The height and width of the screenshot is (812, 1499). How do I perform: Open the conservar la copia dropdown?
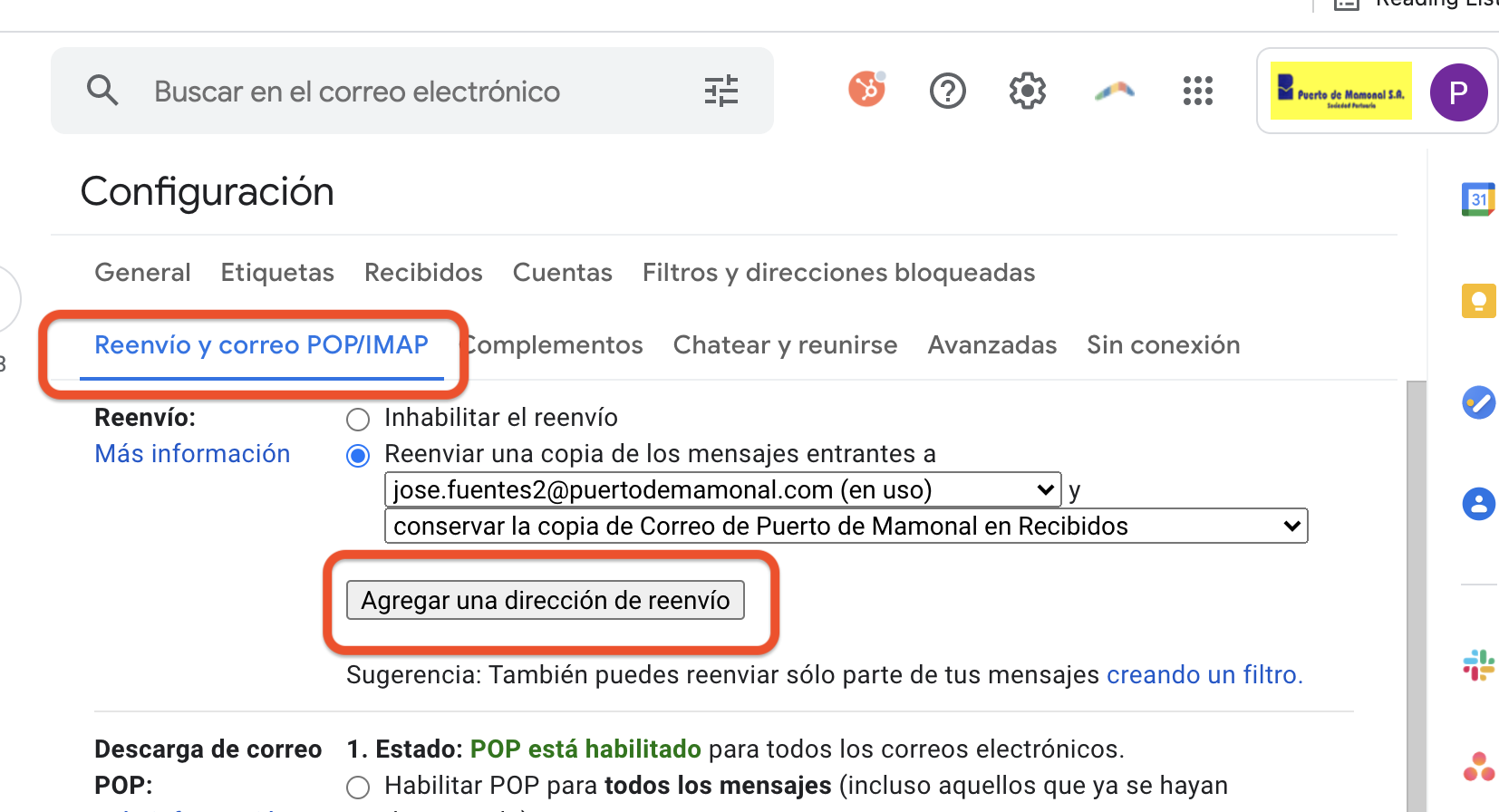point(846,526)
